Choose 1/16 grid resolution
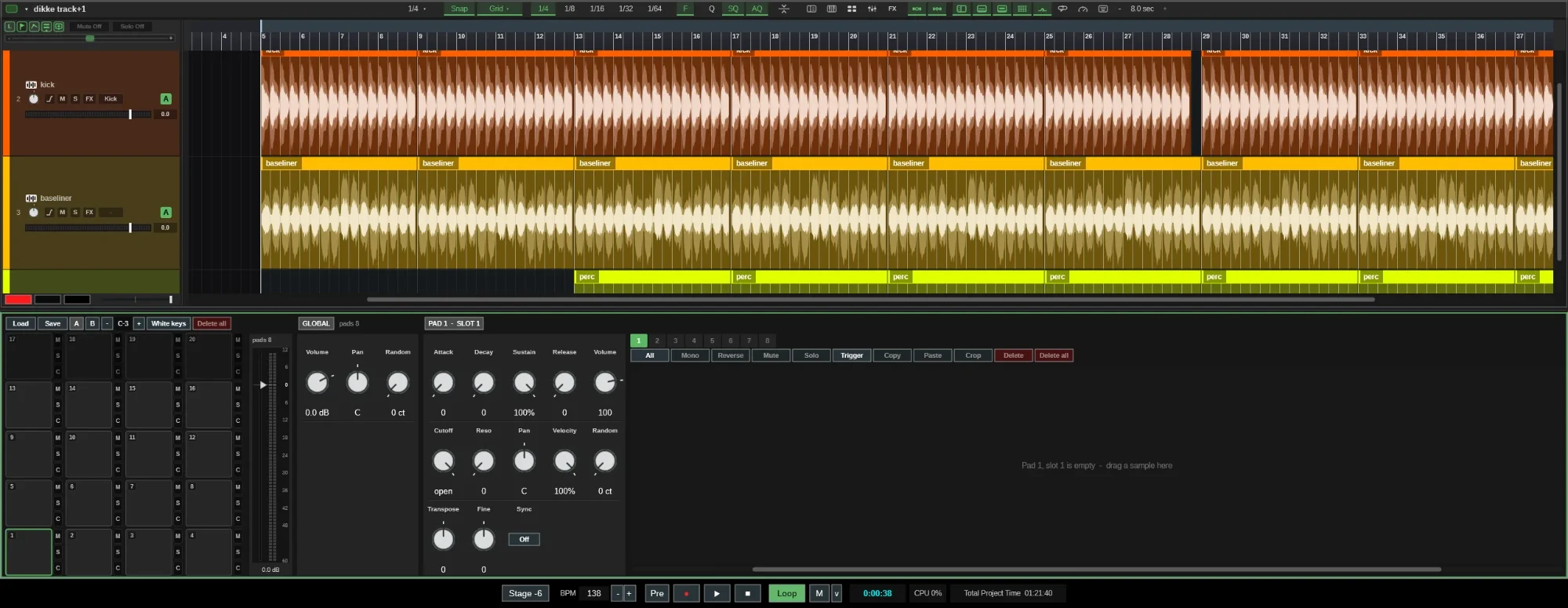The height and width of the screenshot is (608, 1568). (x=597, y=9)
